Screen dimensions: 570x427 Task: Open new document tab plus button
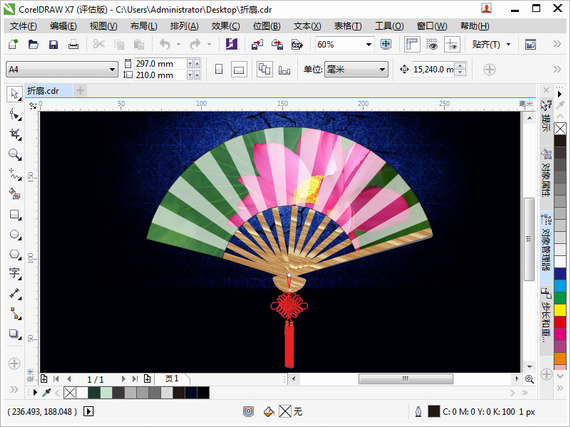point(80,90)
